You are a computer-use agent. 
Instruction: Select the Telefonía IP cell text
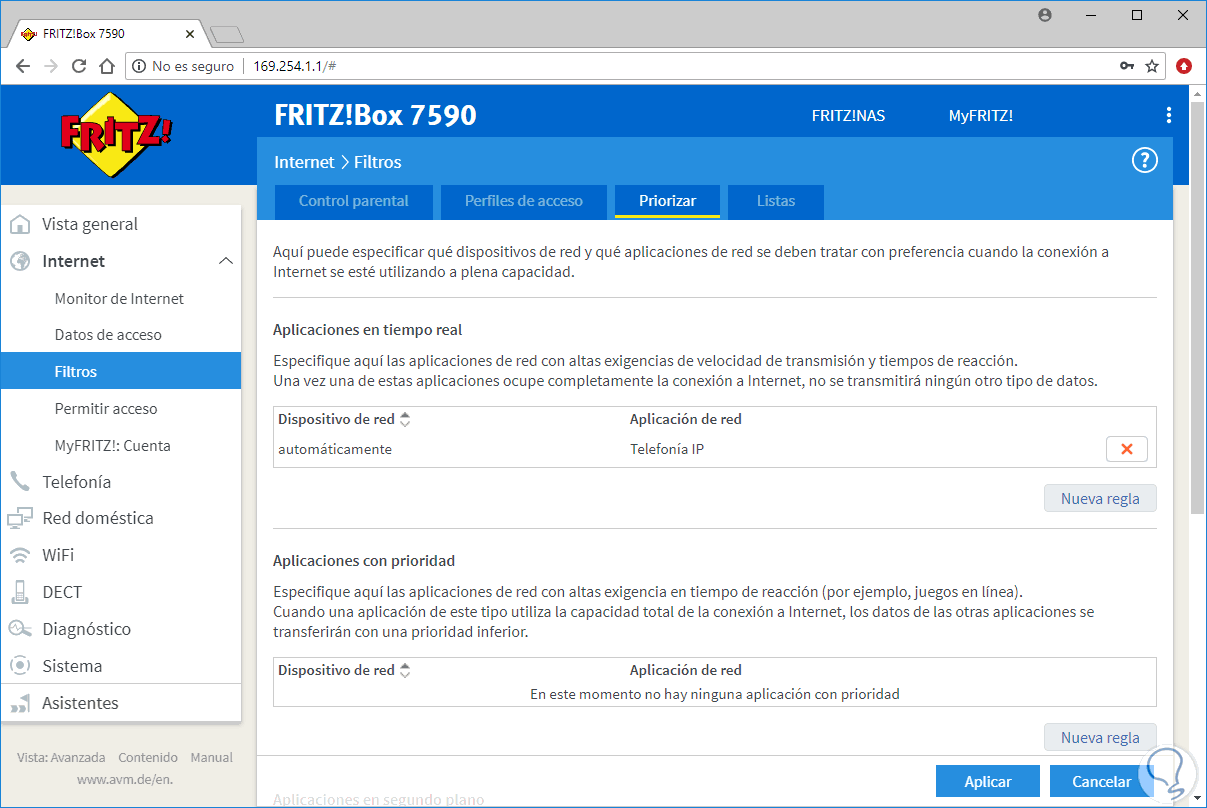coord(667,449)
